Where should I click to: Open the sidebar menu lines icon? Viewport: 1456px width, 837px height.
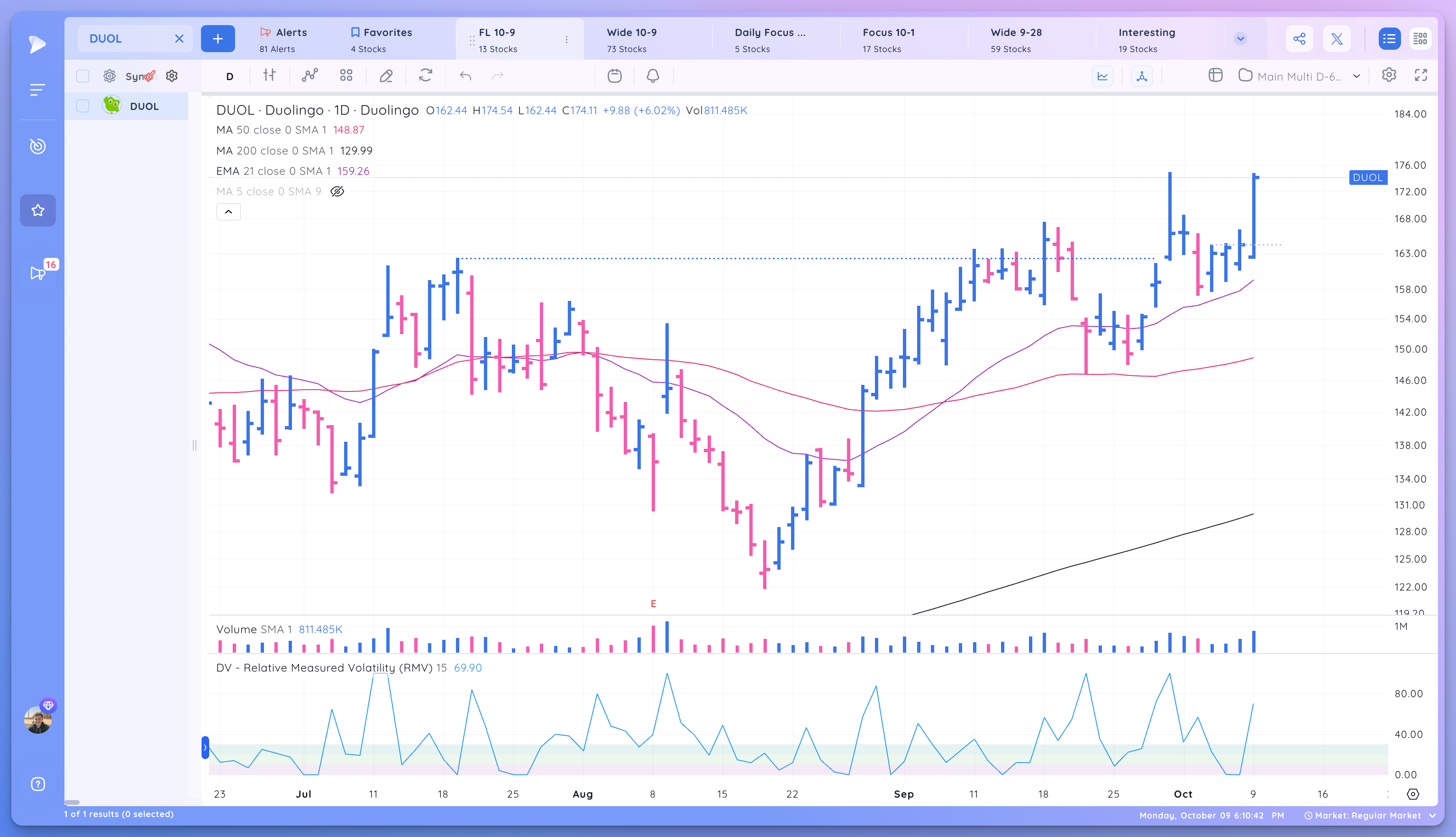click(37, 90)
